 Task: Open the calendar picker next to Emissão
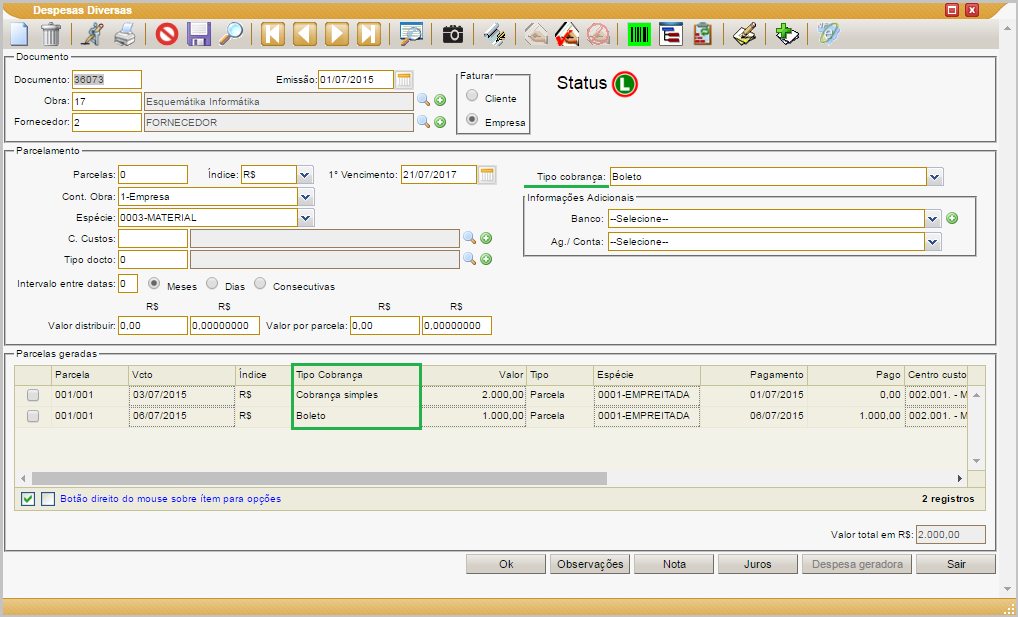(404, 80)
